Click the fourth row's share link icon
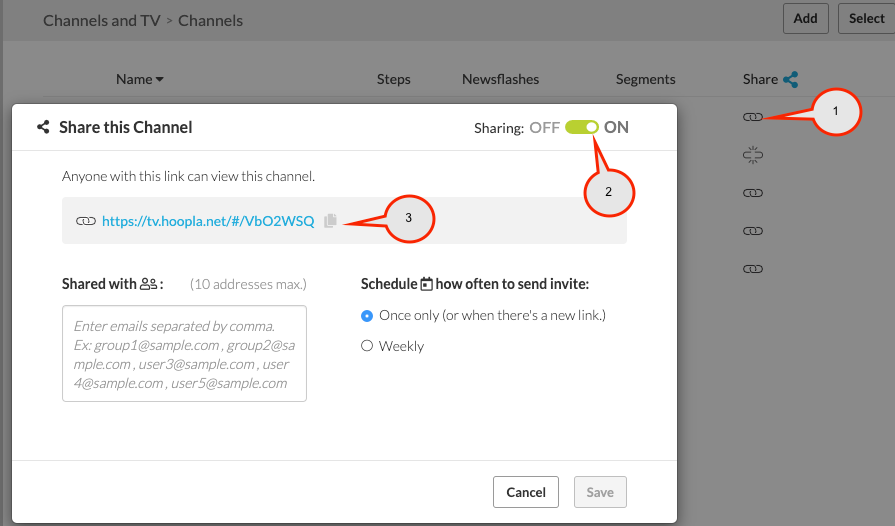Viewport: 895px width, 526px height. pos(753,231)
